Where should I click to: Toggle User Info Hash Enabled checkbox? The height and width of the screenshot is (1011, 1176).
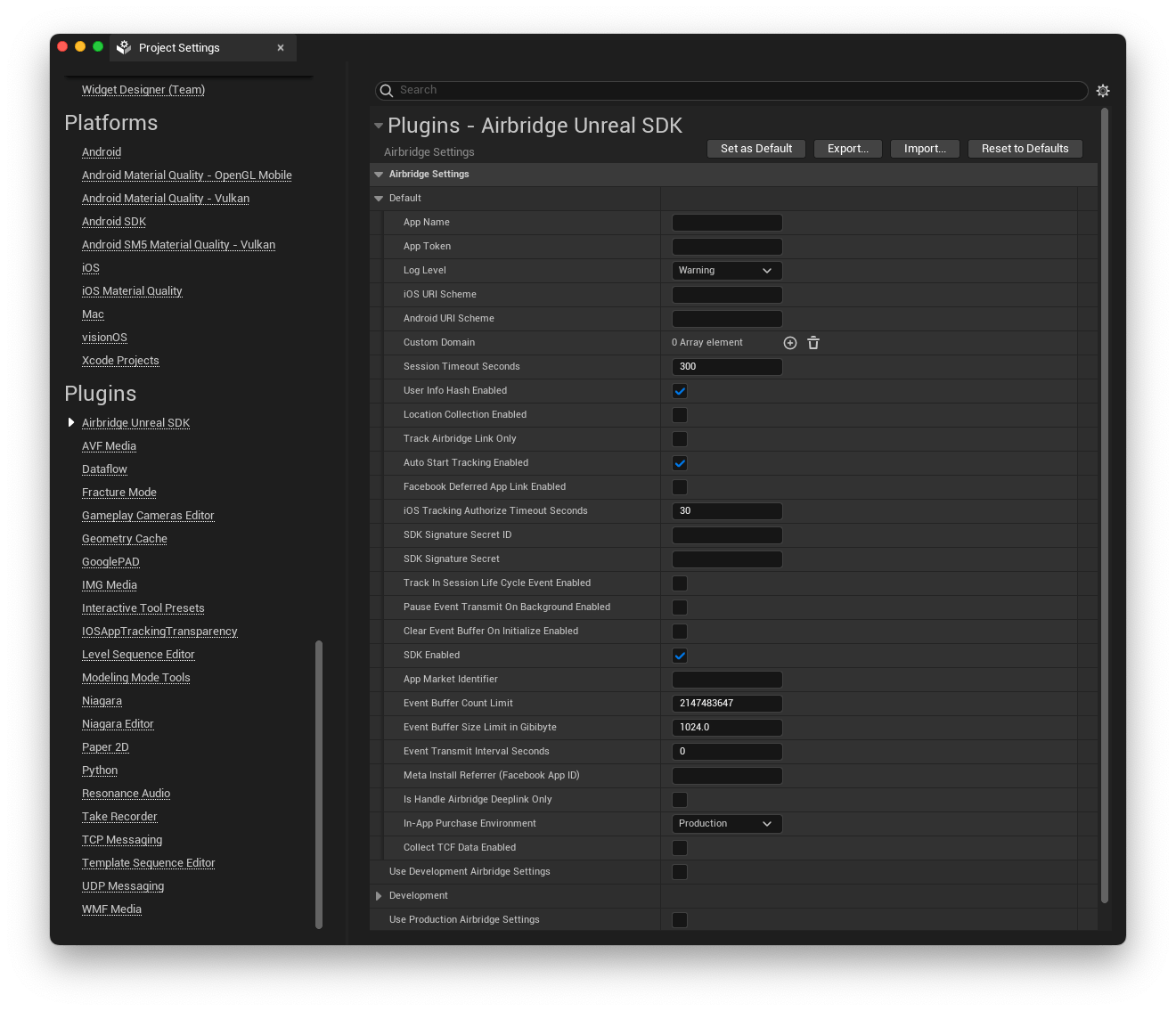[680, 391]
